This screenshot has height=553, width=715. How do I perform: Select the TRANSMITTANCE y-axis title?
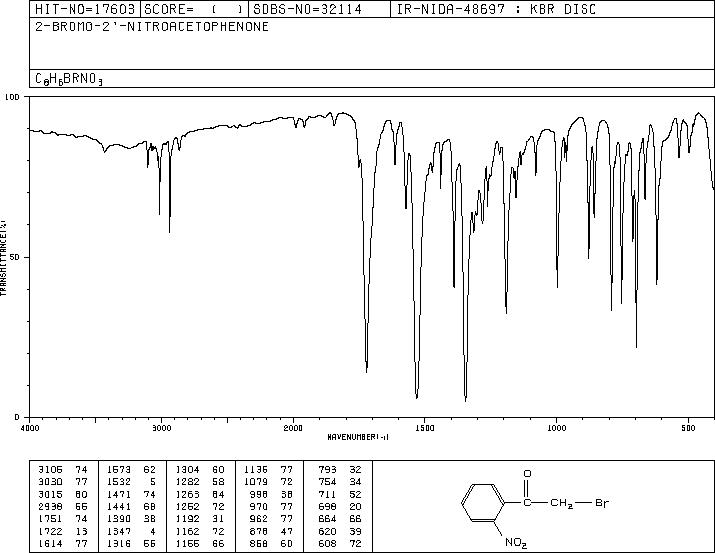(4, 258)
